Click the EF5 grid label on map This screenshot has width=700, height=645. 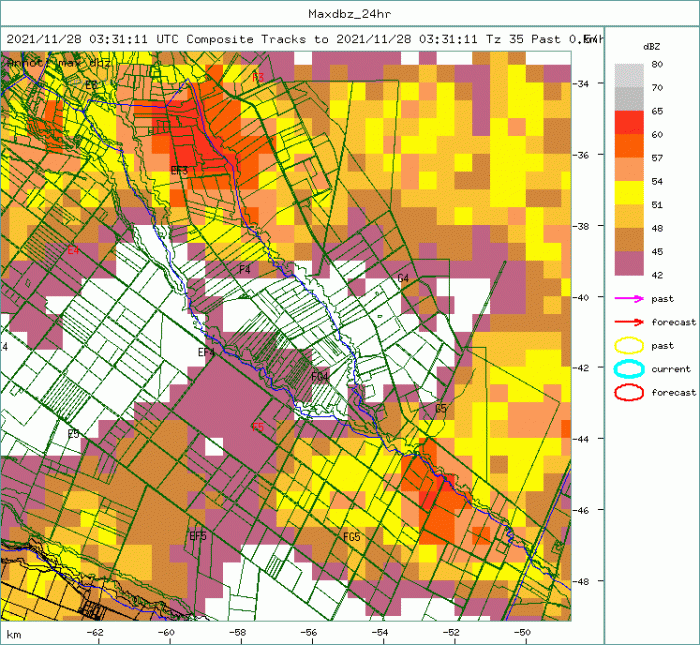198,536
